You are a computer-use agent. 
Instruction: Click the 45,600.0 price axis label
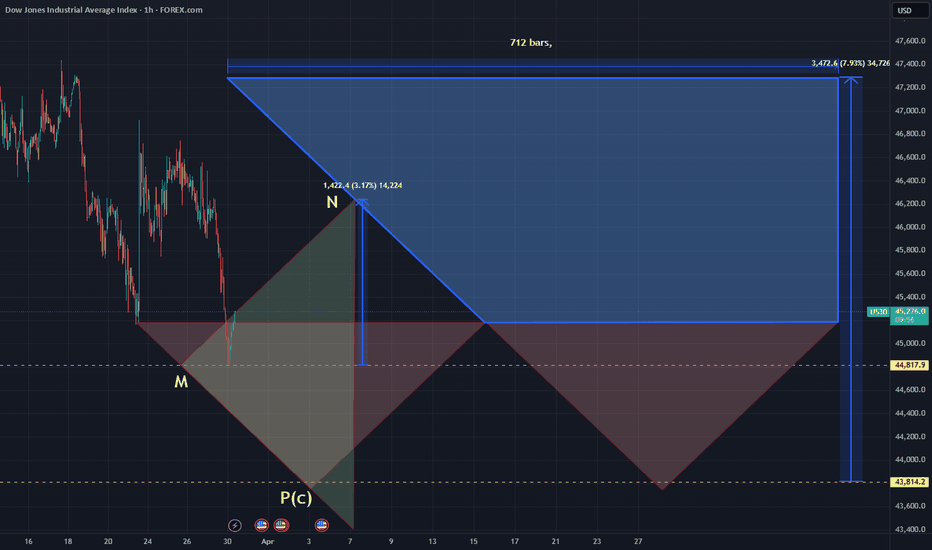coord(910,274)
